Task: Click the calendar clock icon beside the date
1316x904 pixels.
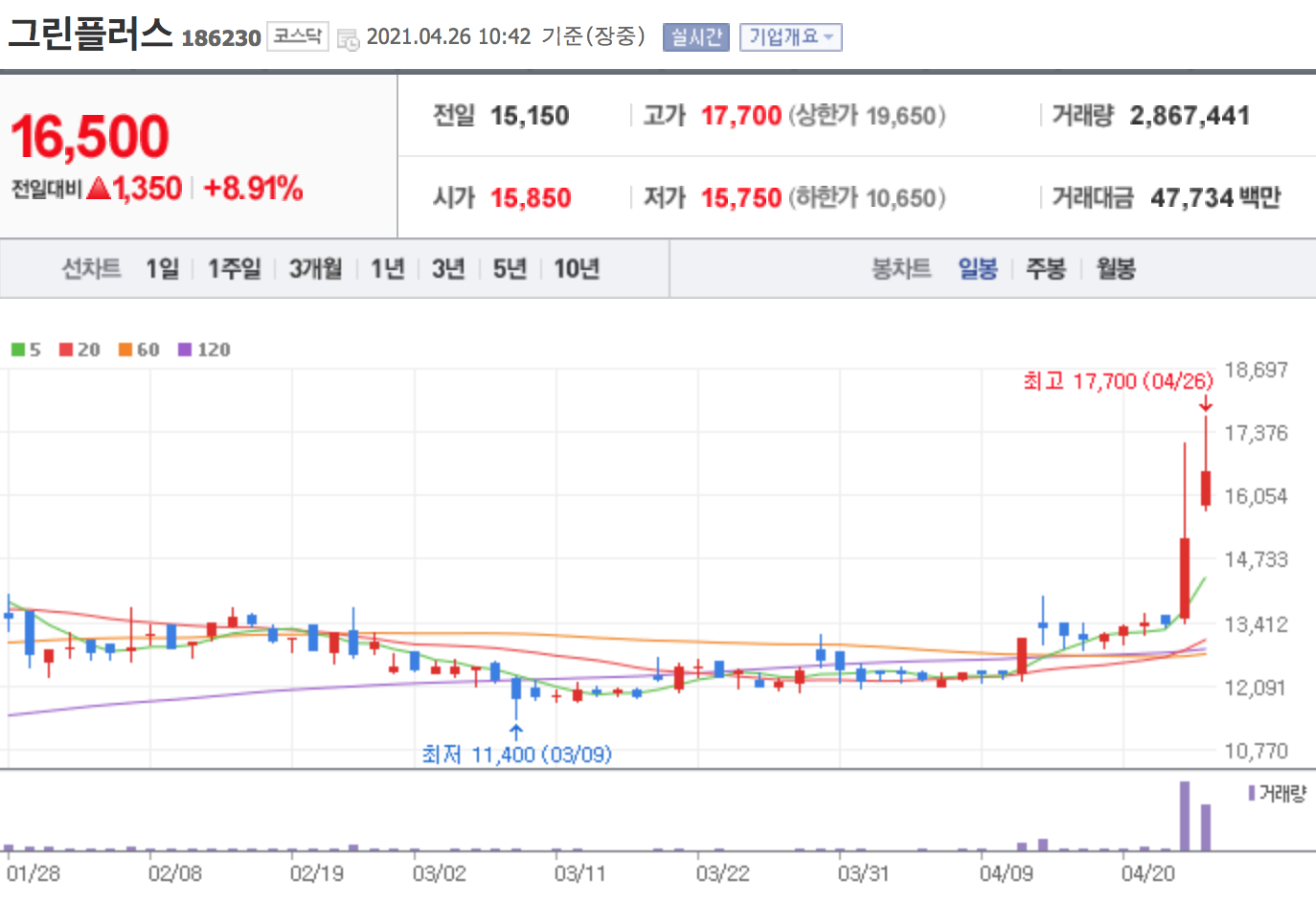Action: 349,38
